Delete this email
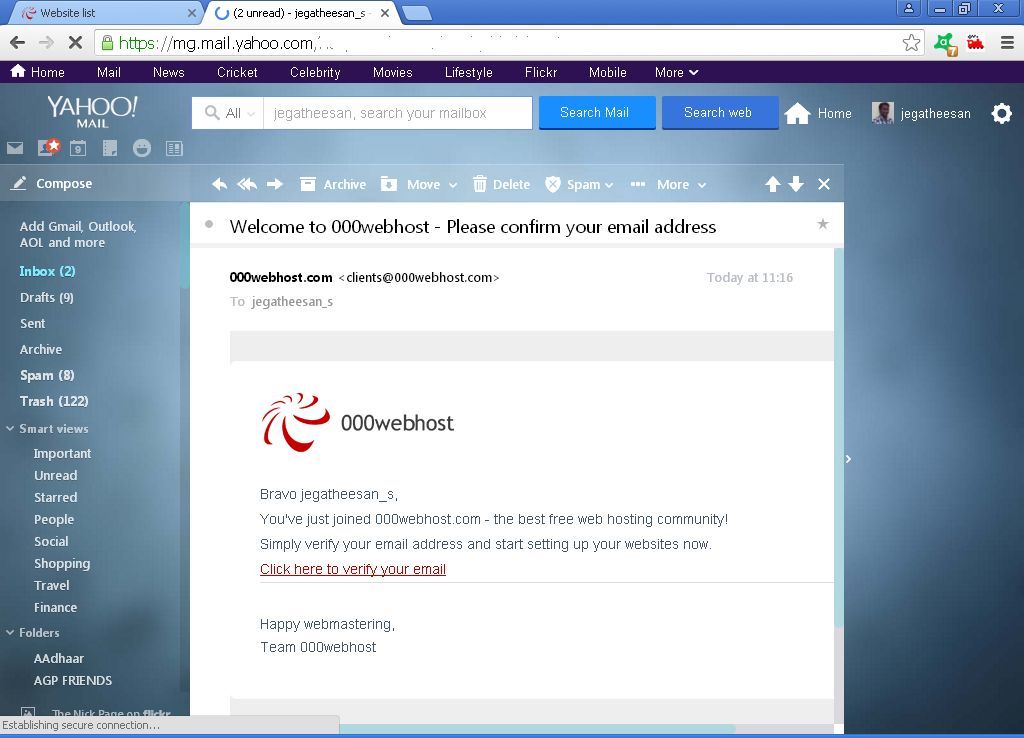The width and height of the screenshot is (1024, 738). point(501,184)
